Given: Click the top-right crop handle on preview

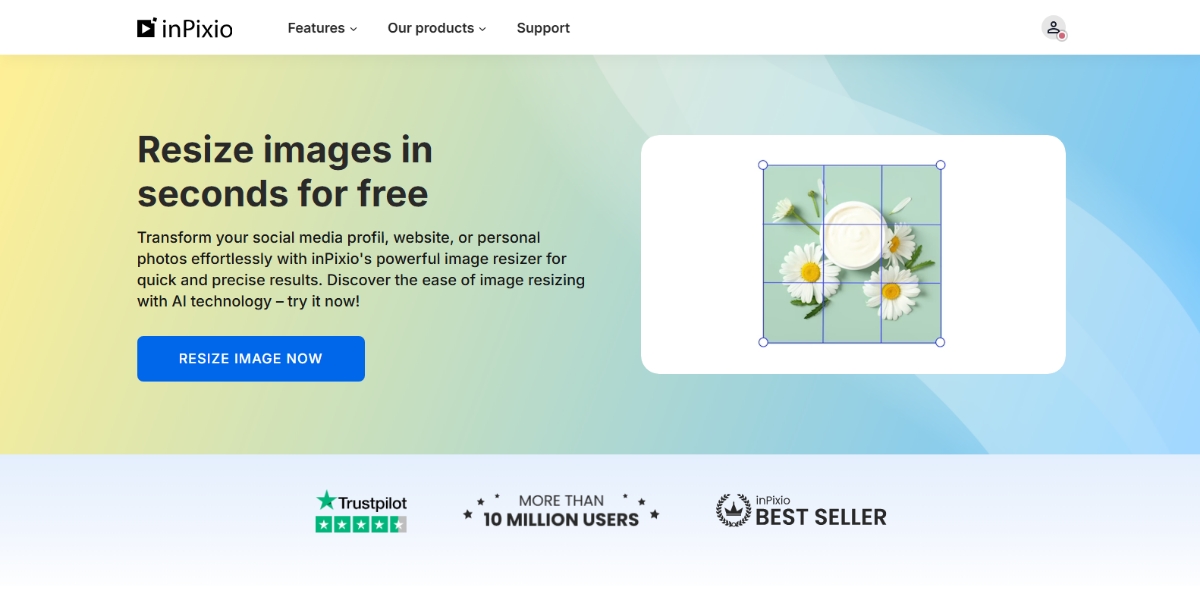Looking at the screenshot, I should [x=940, y=165].
